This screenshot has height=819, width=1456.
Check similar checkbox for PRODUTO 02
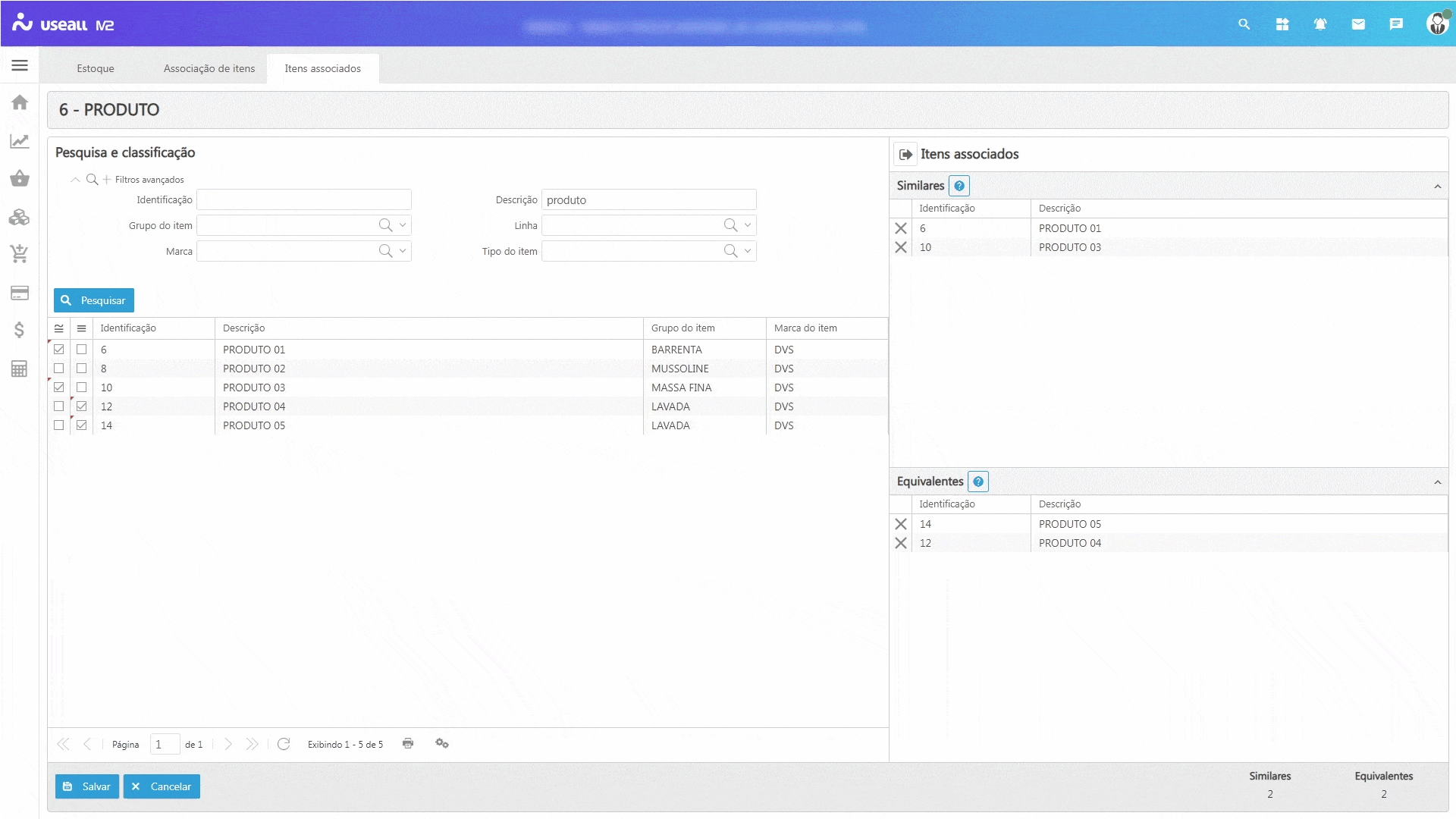pos(59,369)
